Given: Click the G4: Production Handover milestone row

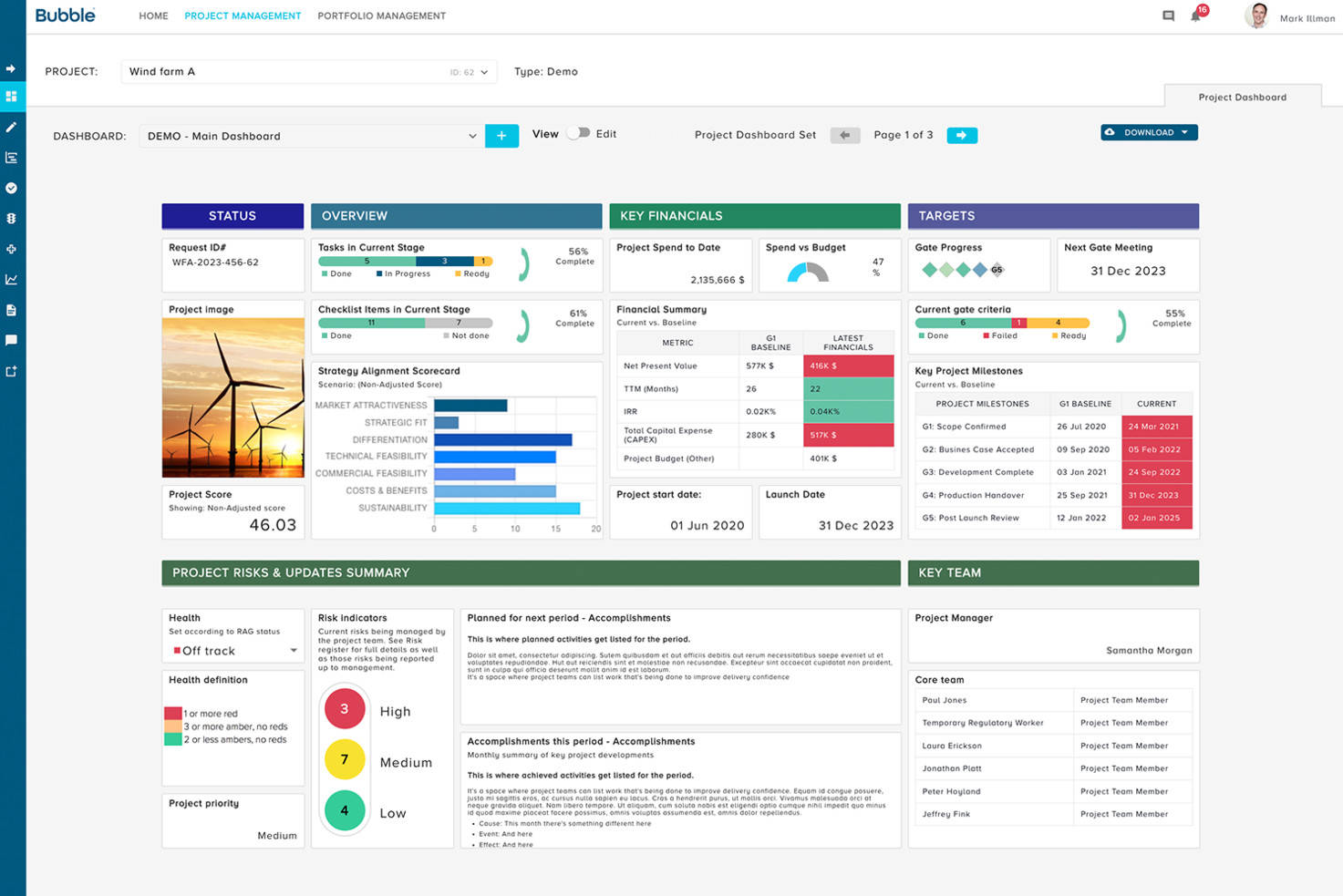Looking at the screenshot, I should point(1053,495).
